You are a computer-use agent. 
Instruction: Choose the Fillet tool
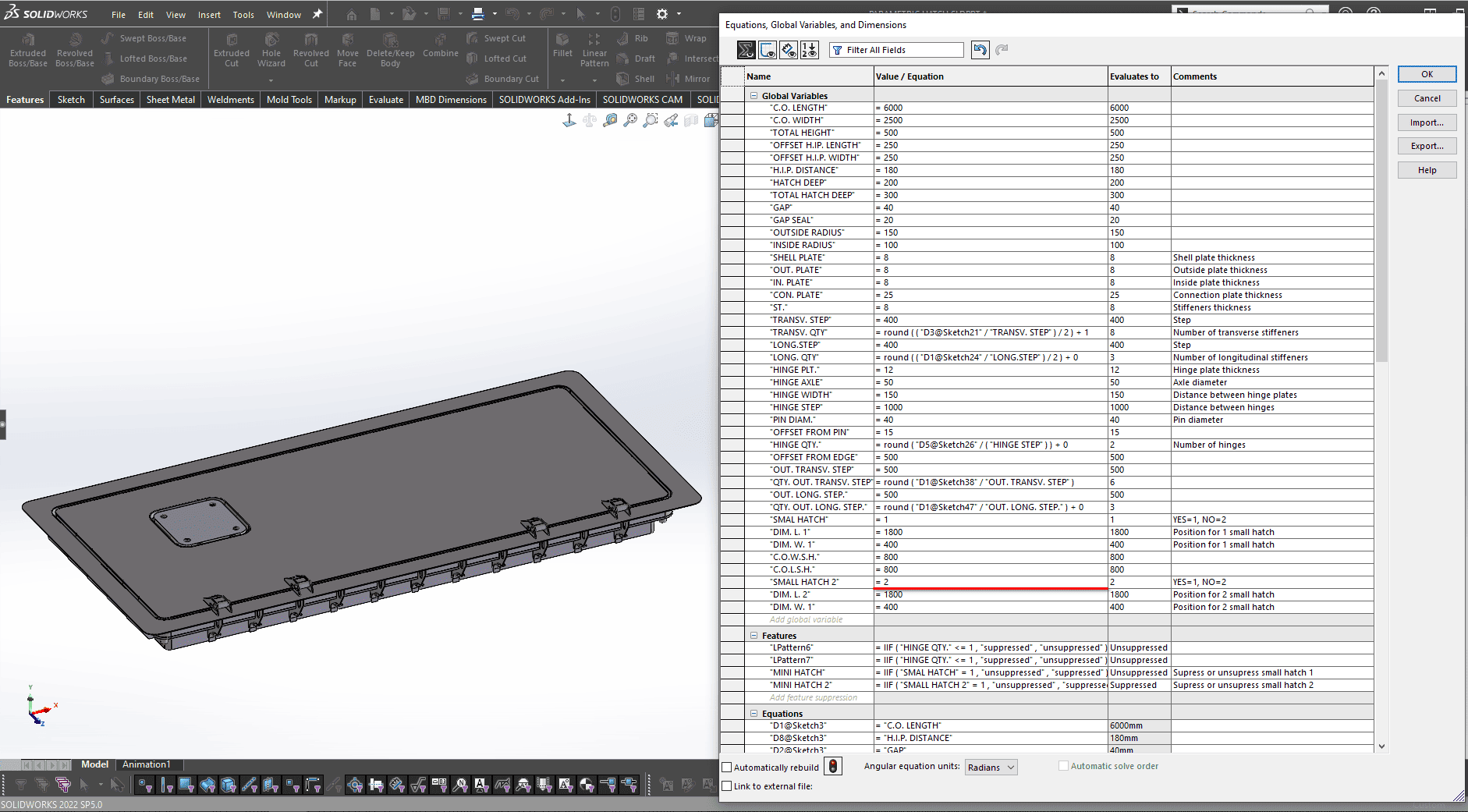(562, 45)
